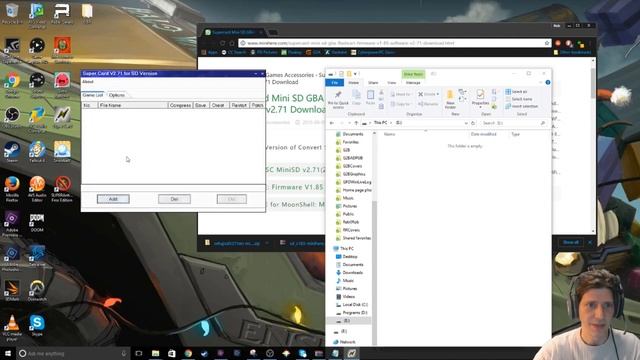Open the Recycle Bin desktop icon

pyautogui.click(x=12, y=13)
